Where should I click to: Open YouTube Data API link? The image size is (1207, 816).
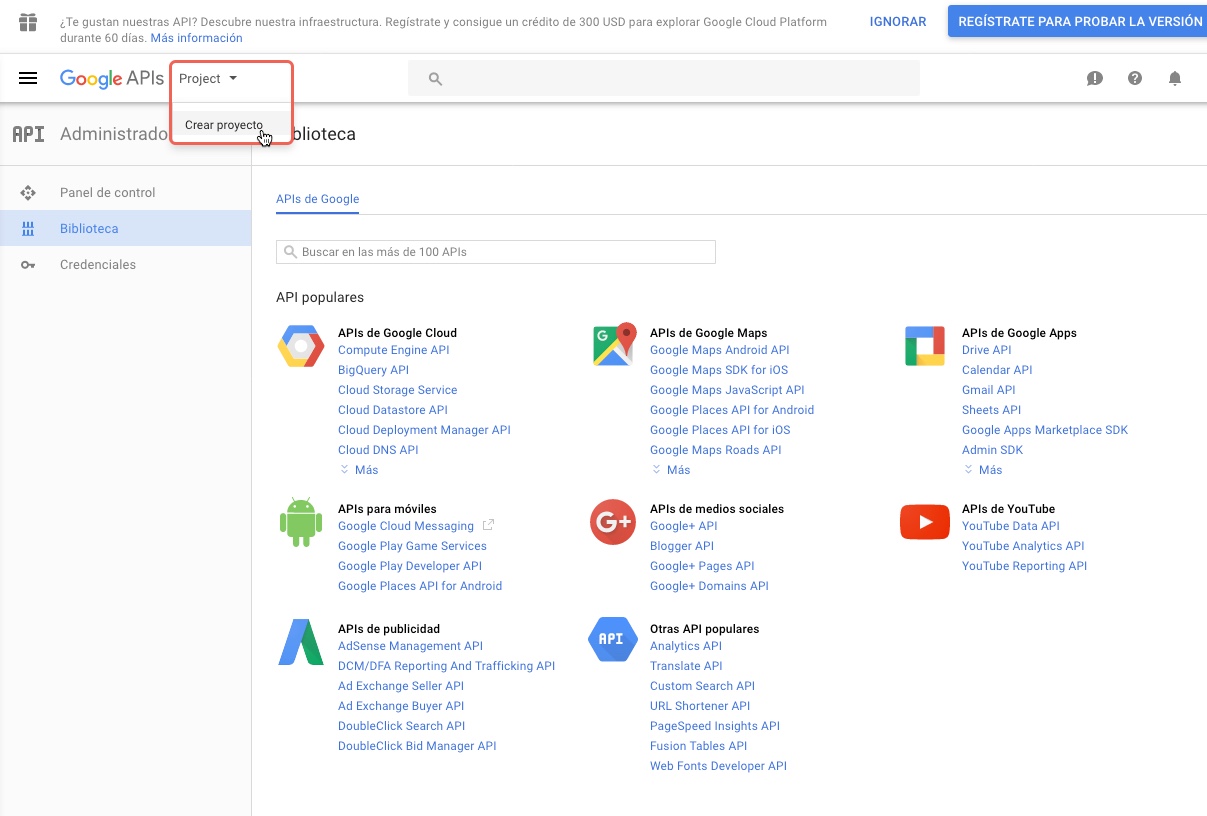1011,526
